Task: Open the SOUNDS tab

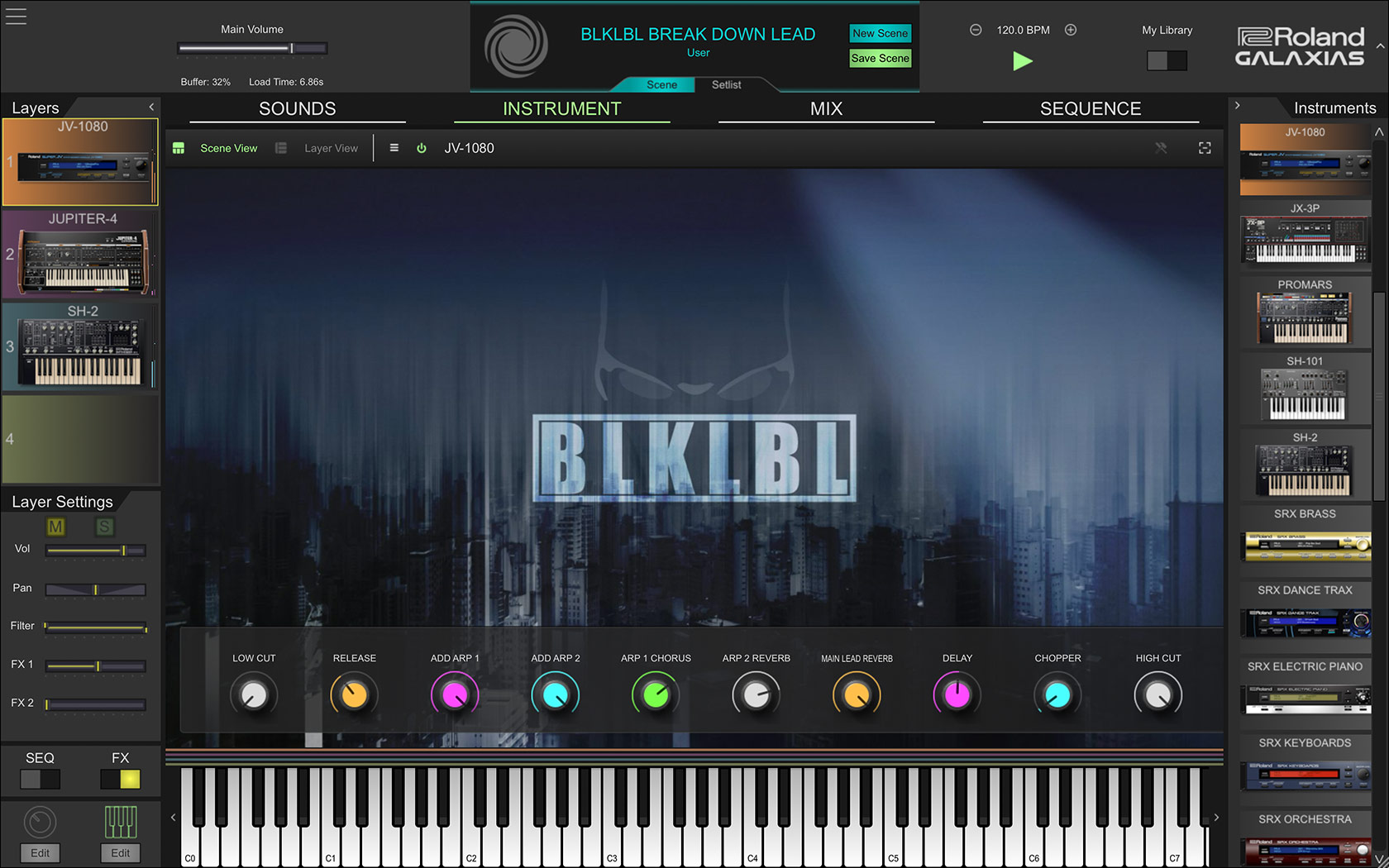Action: [x=297, y=109]
